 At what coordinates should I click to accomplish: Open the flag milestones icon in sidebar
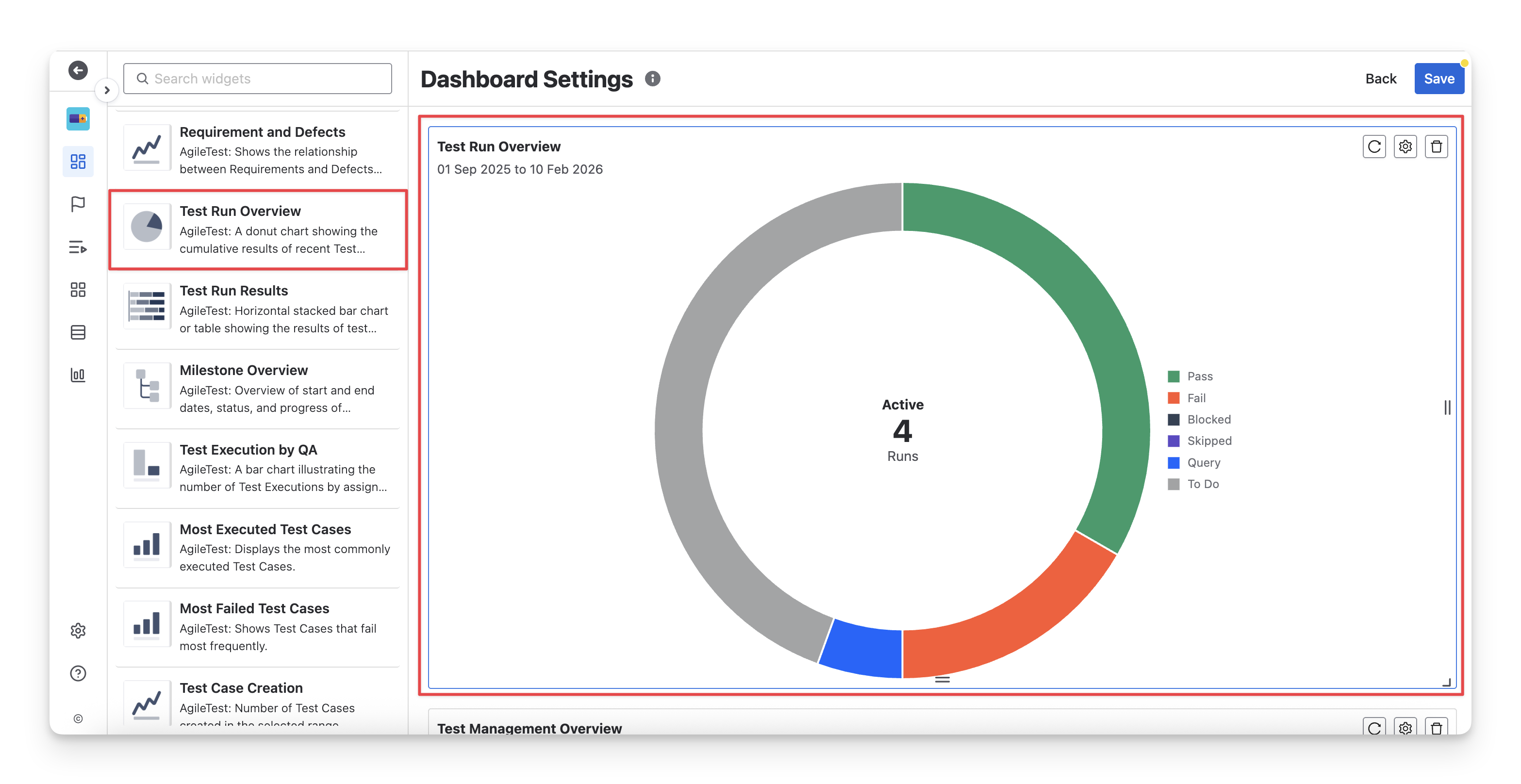(78, 204)
